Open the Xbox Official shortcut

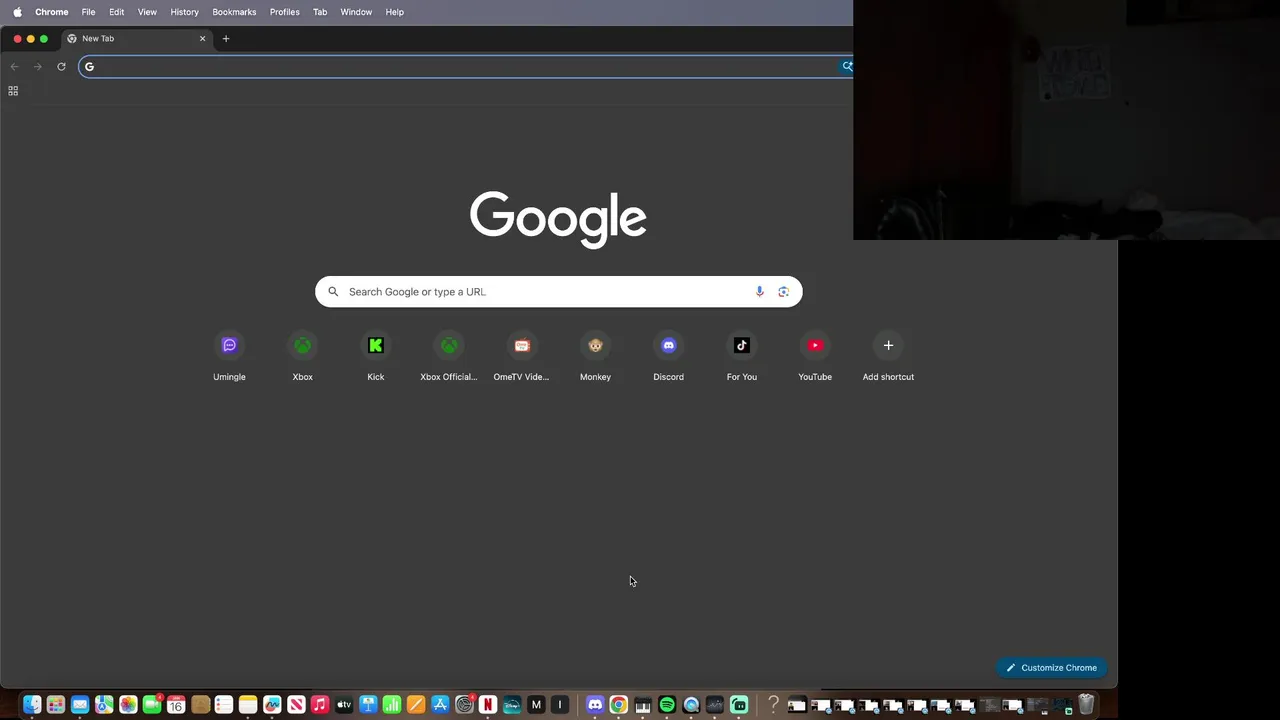[449, 357]
